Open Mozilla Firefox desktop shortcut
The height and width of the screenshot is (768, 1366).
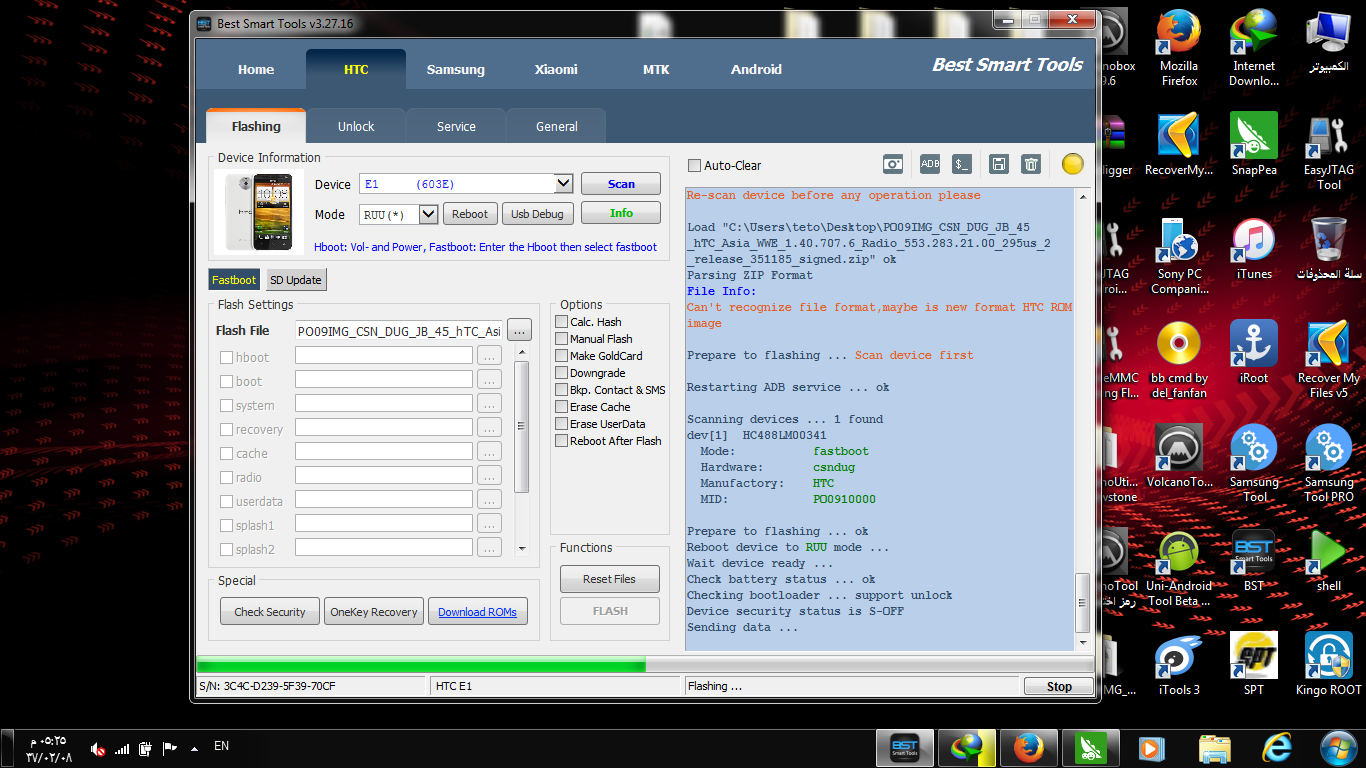(1179, 48)
